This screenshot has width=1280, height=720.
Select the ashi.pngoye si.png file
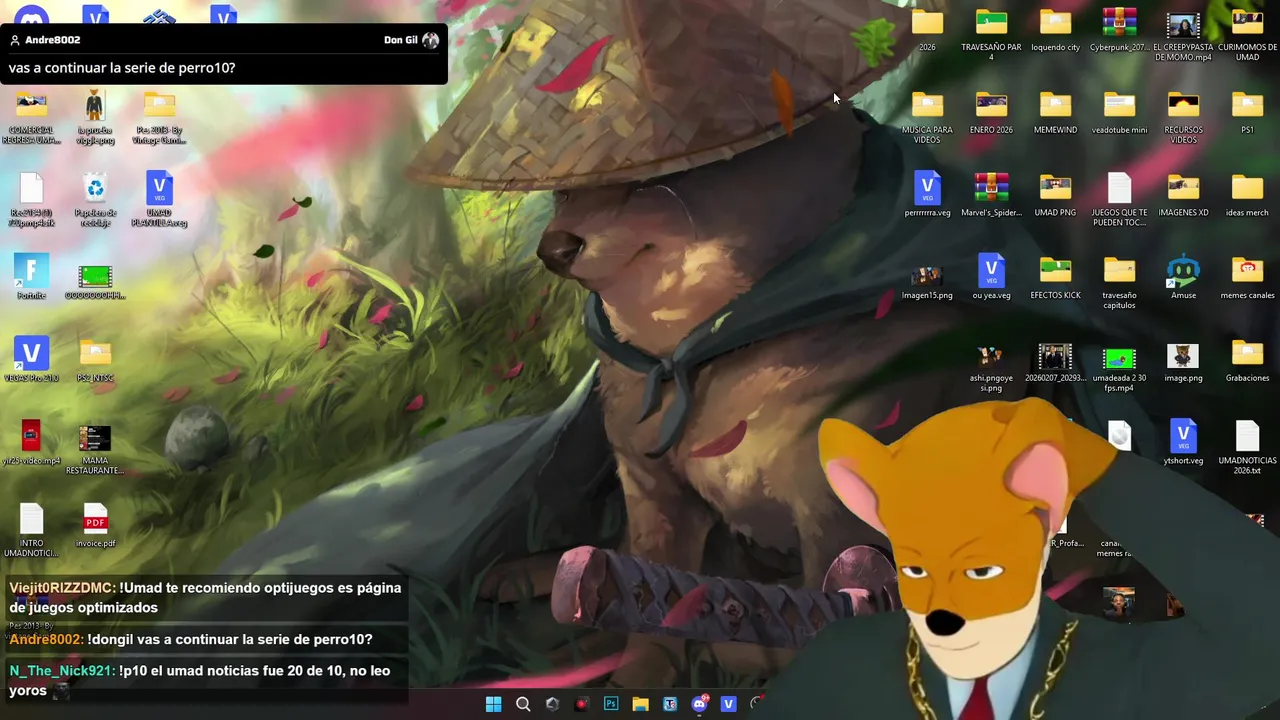991,367
